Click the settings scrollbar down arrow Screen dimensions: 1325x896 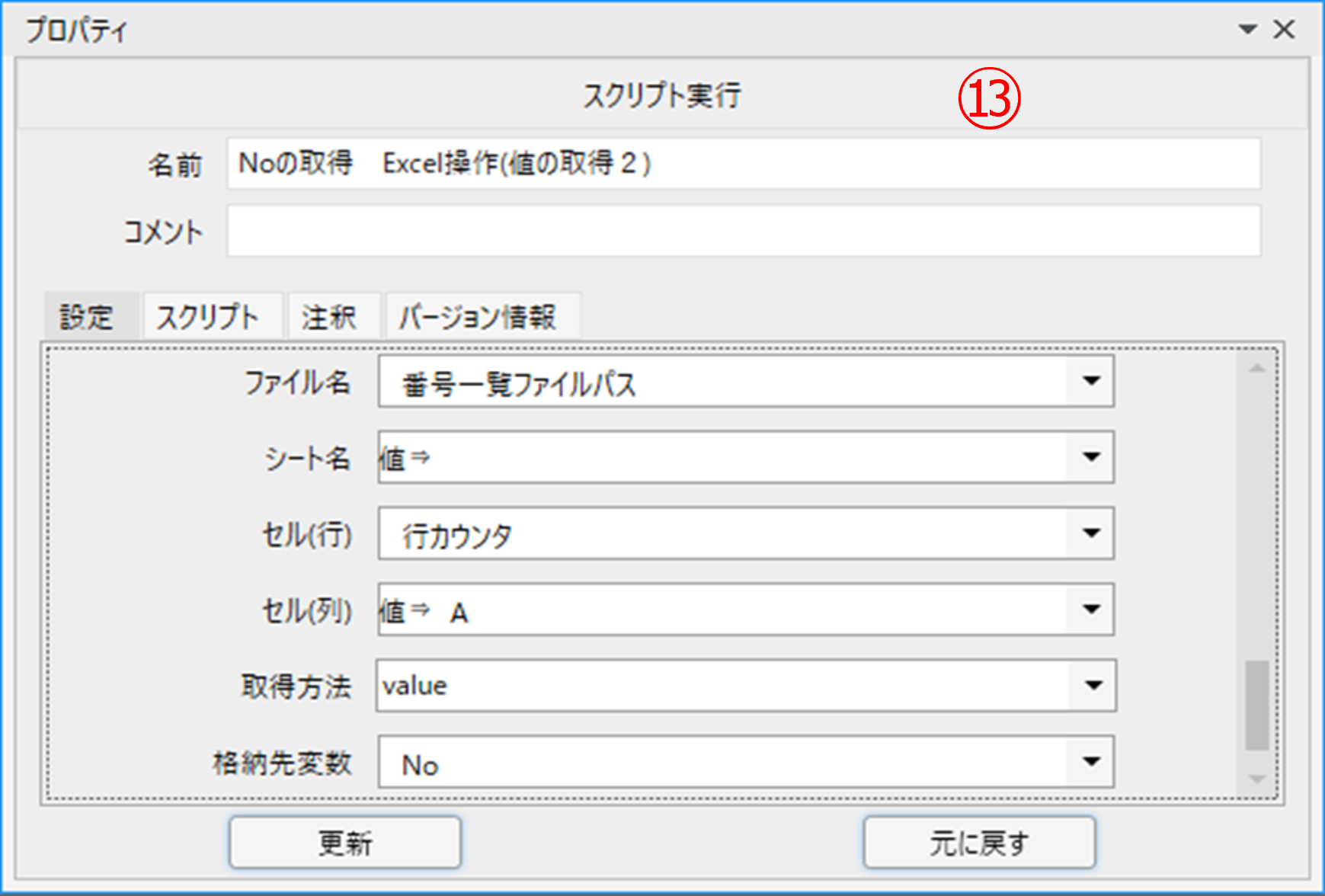(x=1257, y=779)
